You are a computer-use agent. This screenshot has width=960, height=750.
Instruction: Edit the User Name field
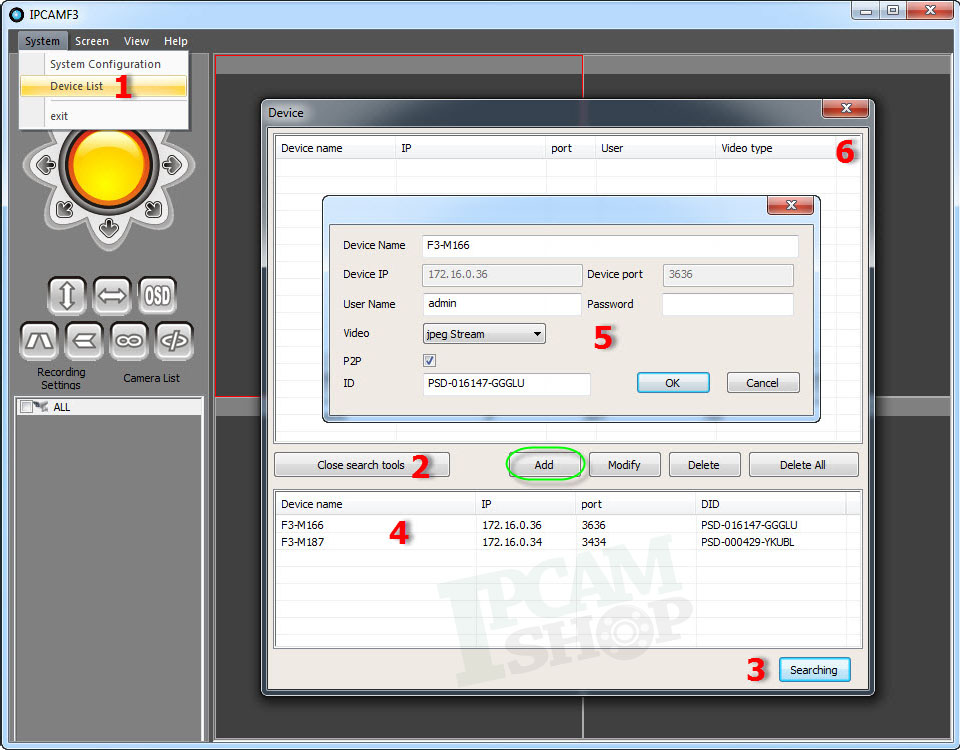pos(501,304)
